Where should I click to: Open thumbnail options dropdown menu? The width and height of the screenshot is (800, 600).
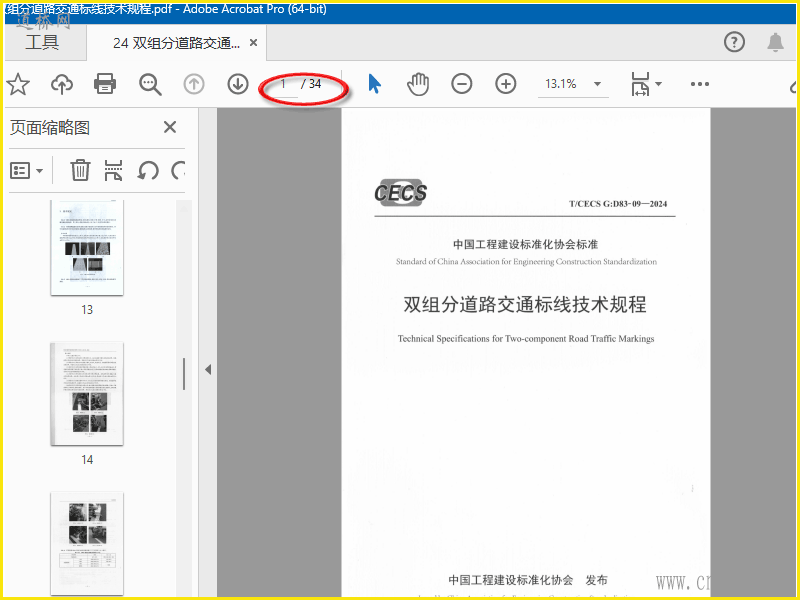point(27,170)
